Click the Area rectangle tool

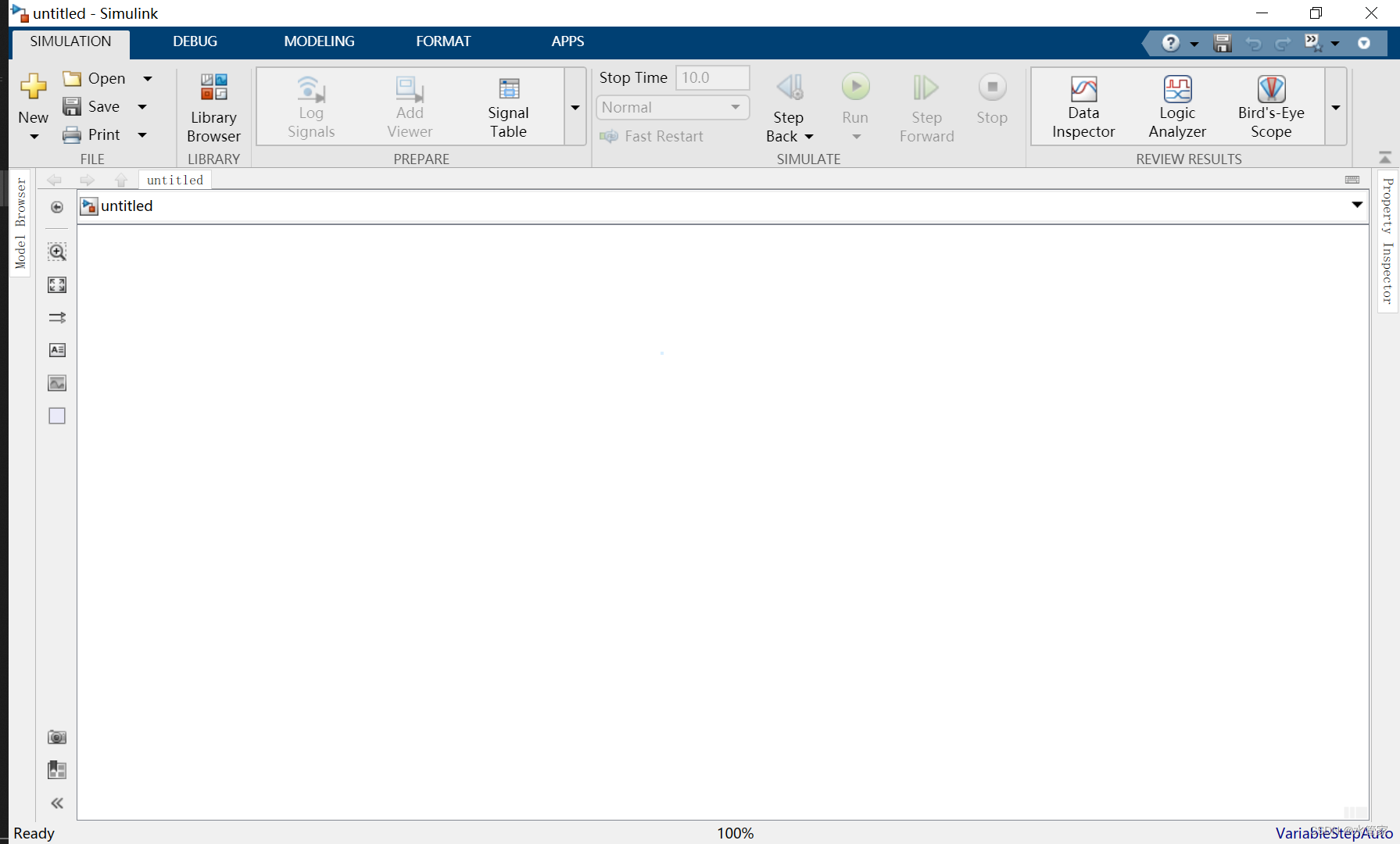pos(57,416)
